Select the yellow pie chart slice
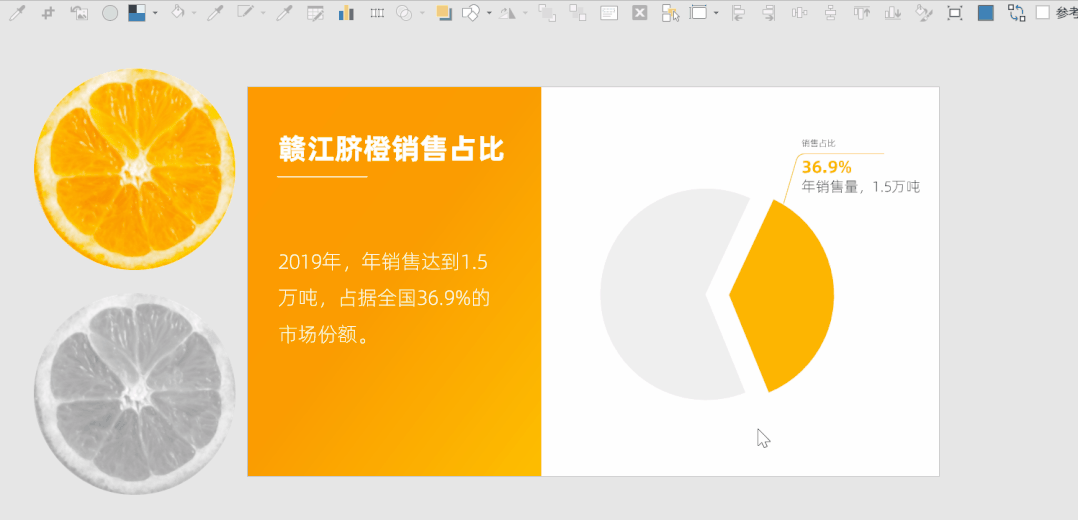This screenshot has height=520, width=1078. [x=782, y=296]
